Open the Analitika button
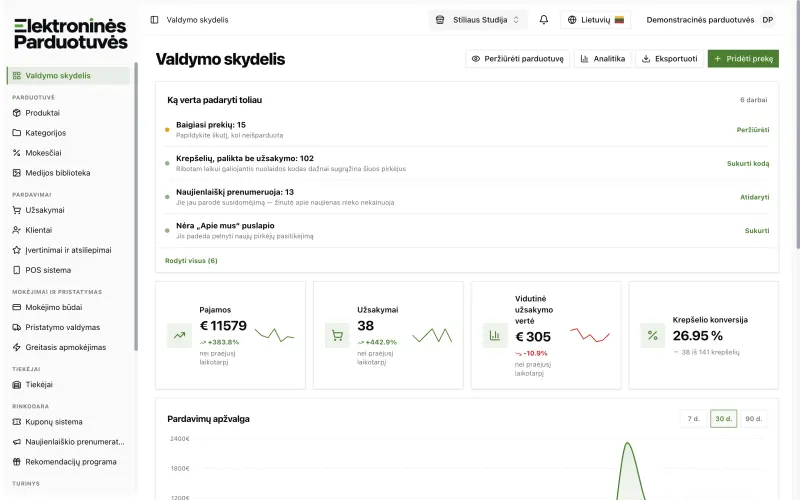This screenshot has height=500, width=800. pyautogui.click(x=603, y=59)
